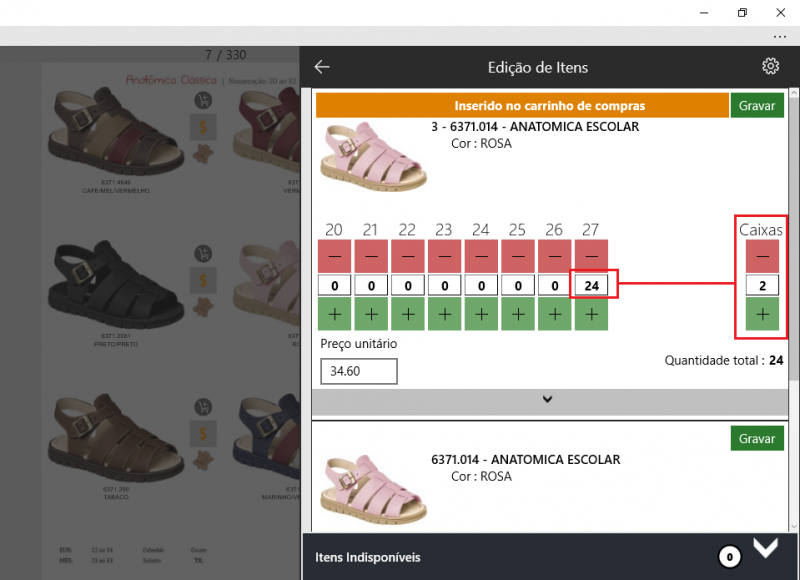Click the size 27 quantity field
Image resolution: width=800 pixels, height=580 pixels.
(591, 286)
